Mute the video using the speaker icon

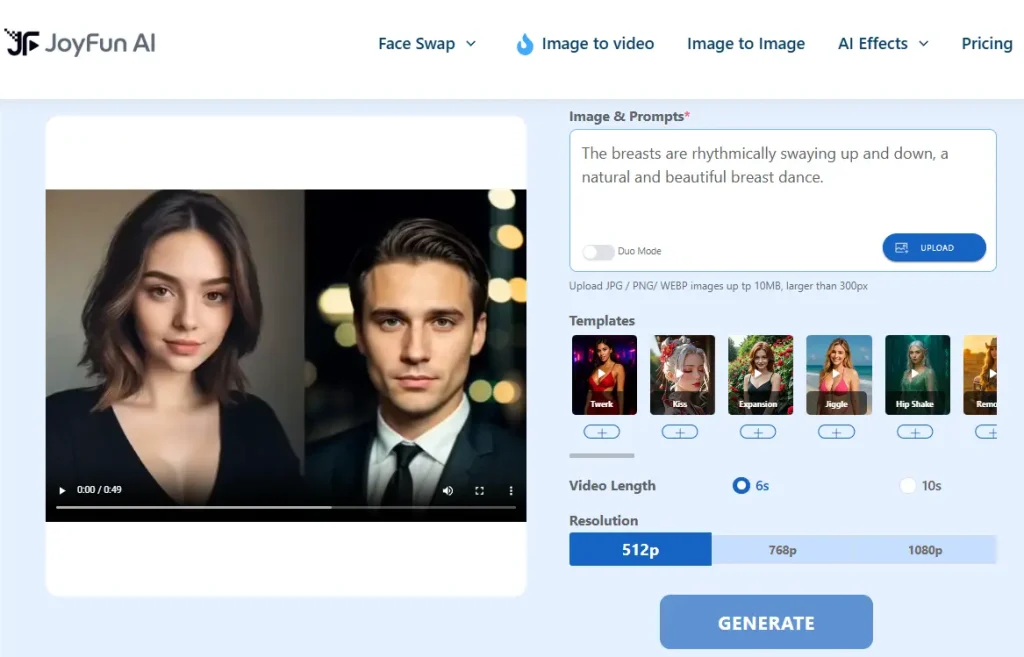(448, 490)
